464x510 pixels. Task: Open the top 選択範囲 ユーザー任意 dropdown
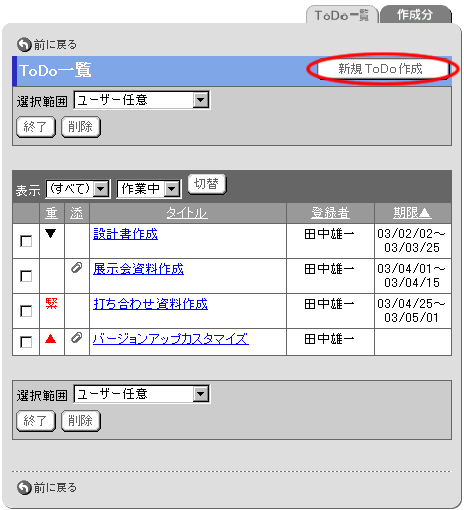[x=142, y=100]
